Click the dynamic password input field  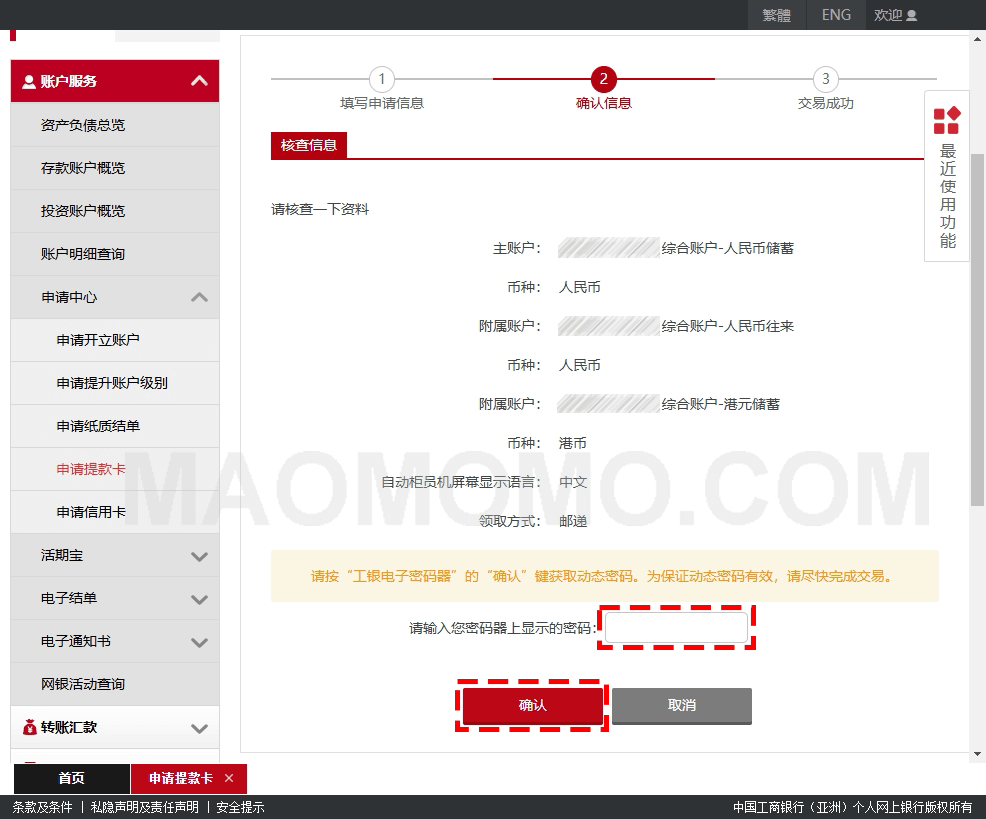[676, 628]
